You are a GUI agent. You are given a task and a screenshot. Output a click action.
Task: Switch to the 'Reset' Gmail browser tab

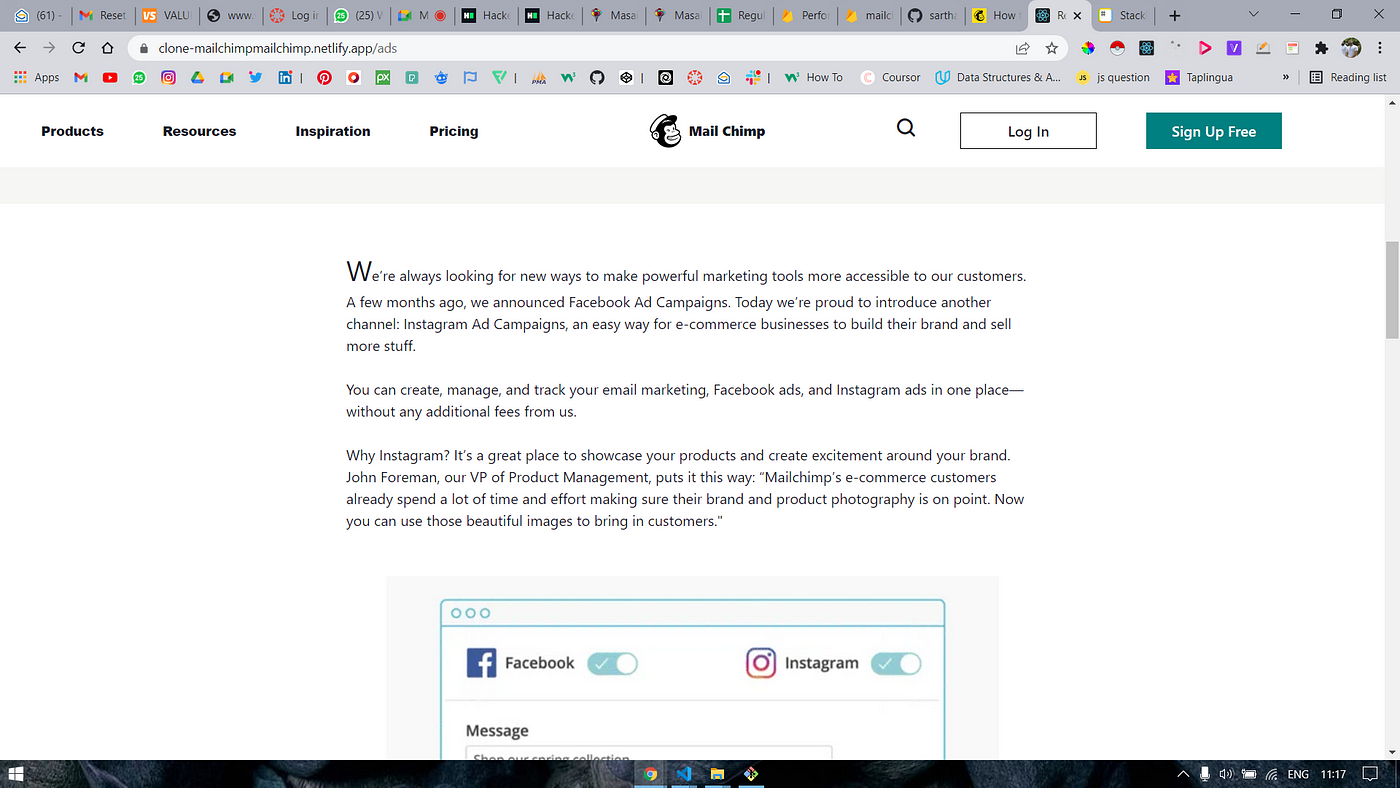(x=103, y=15)
